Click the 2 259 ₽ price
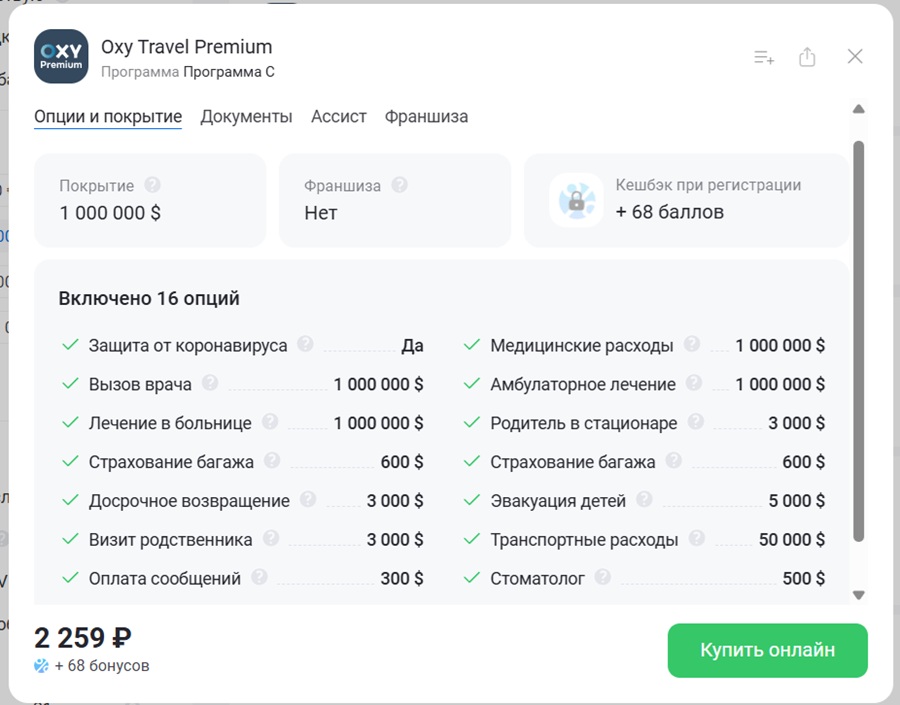Image resolution: width=900 pixels, height=705 pixels. pyautogui.click(x=83, y=638)
